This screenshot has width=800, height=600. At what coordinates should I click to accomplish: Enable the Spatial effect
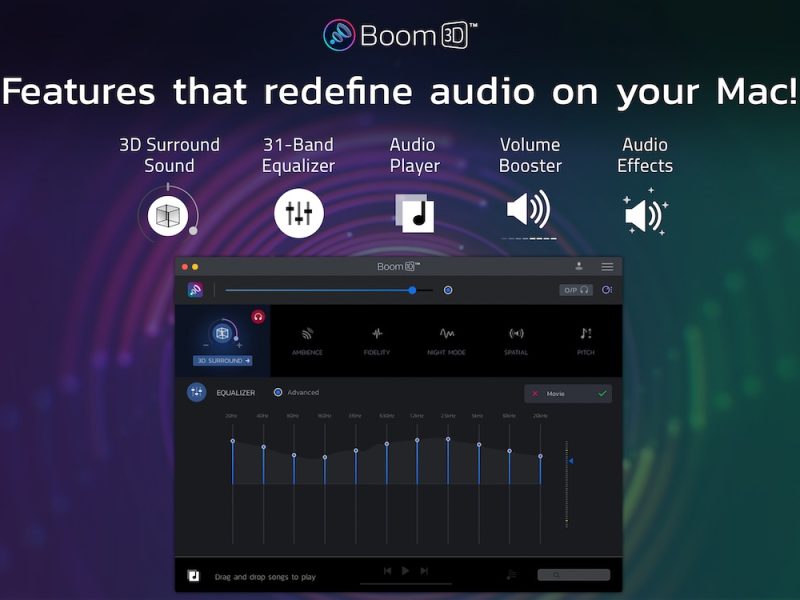point(516,340)
